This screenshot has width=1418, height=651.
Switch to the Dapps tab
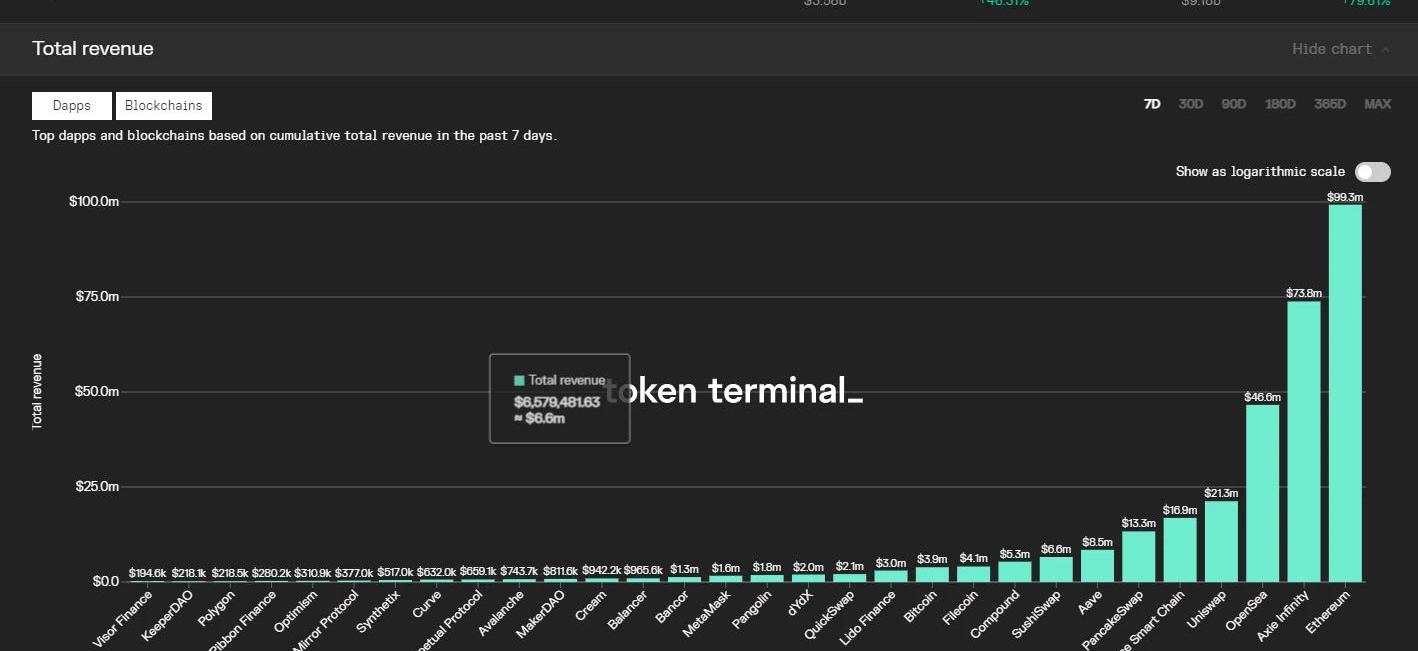pos(72,106)
